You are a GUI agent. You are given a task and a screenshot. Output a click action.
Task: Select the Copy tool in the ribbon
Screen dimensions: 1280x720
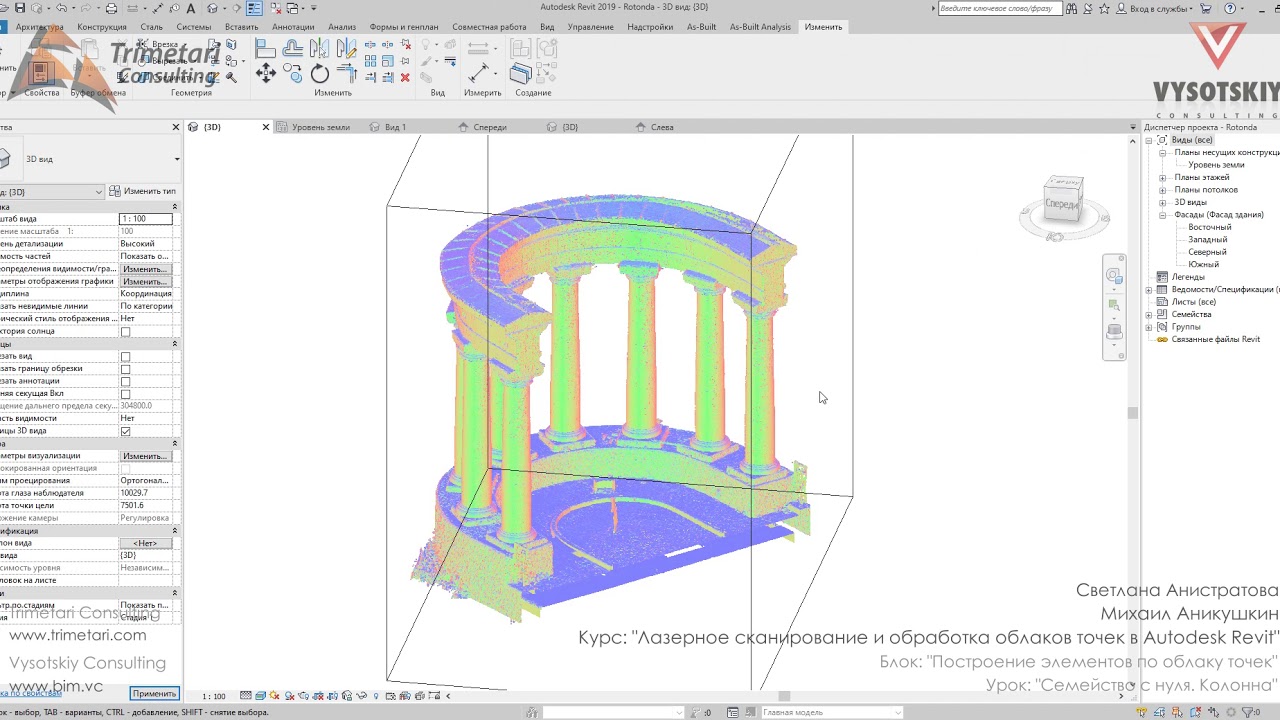coord(293,73)
